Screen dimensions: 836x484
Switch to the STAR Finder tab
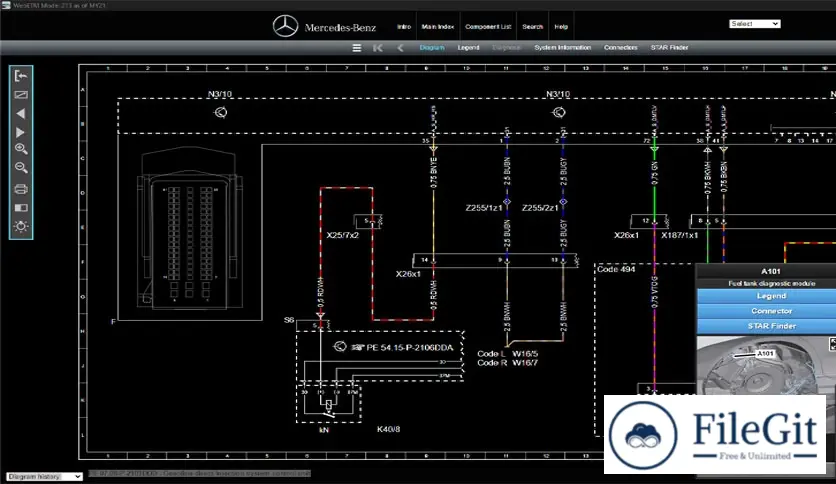coord(669,47)
